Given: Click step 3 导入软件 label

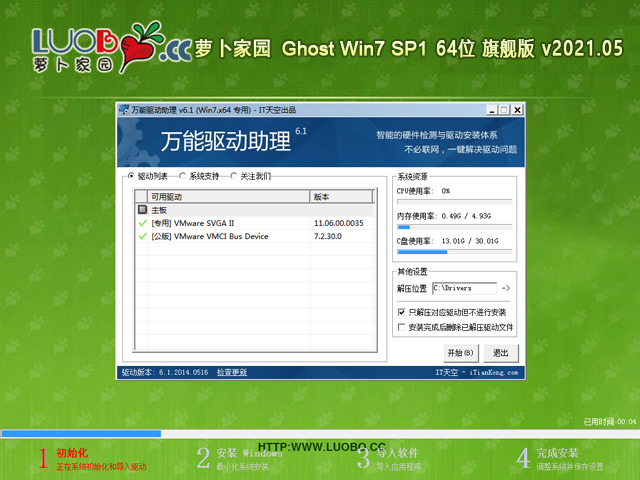Looking at the screenshot, I should point(397,453).
